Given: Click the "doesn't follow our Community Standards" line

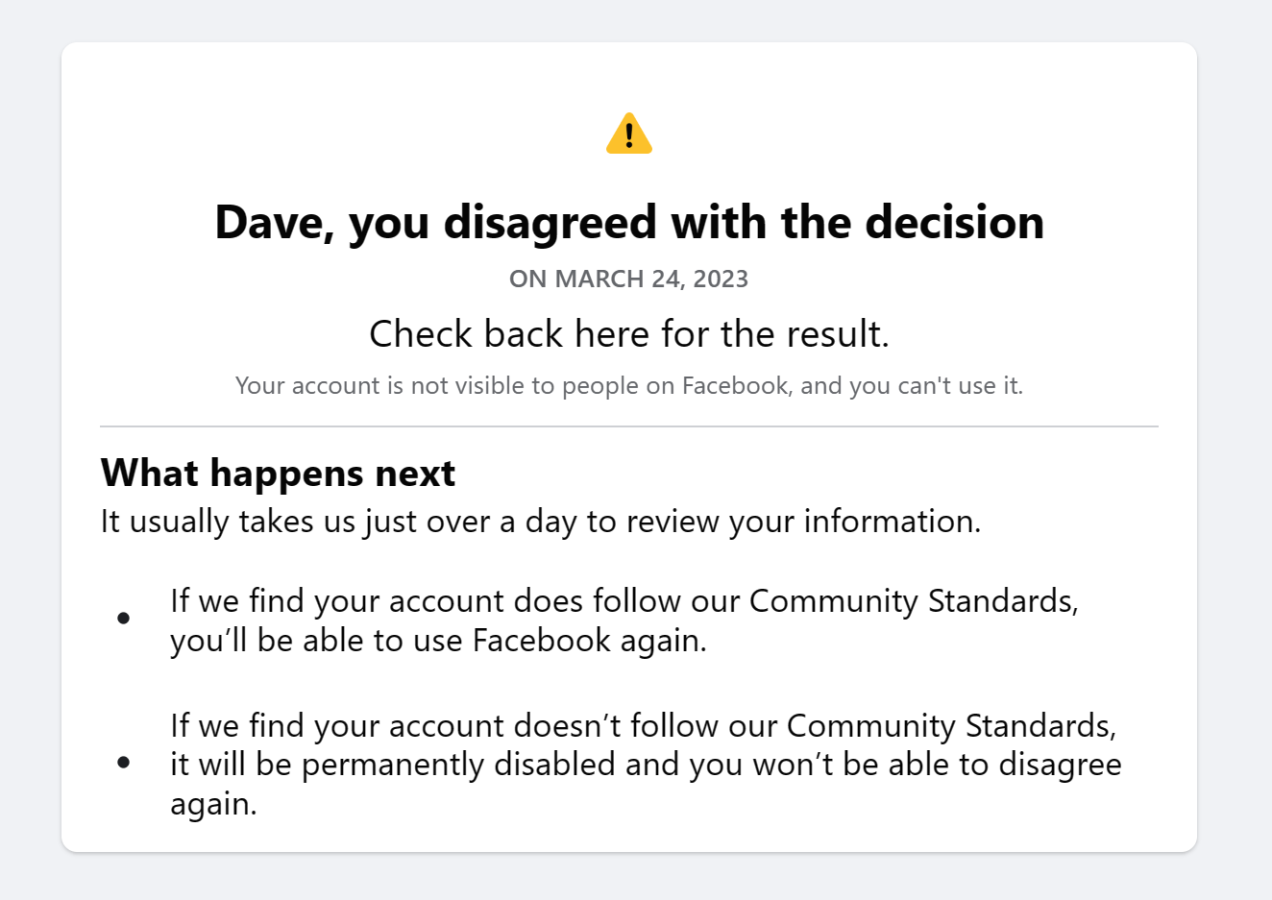Looking at the screenshot, I should tap(643, 724).
